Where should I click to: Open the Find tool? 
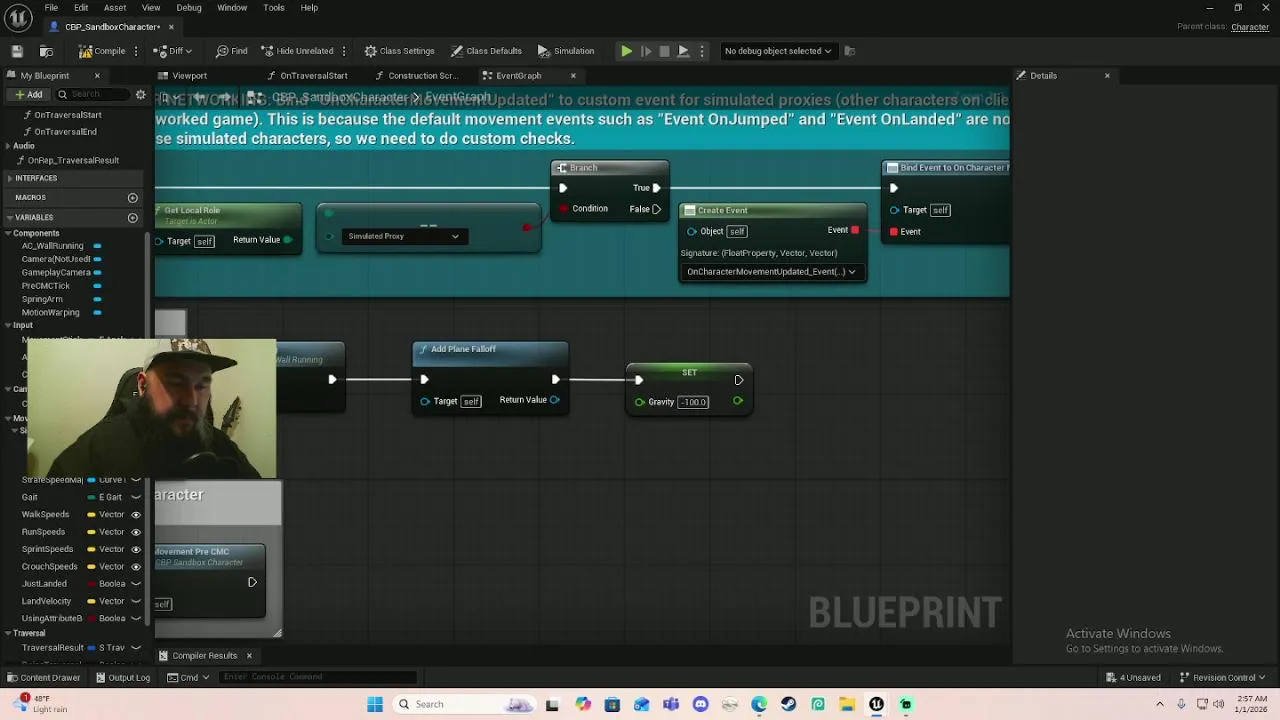(231, 51)
